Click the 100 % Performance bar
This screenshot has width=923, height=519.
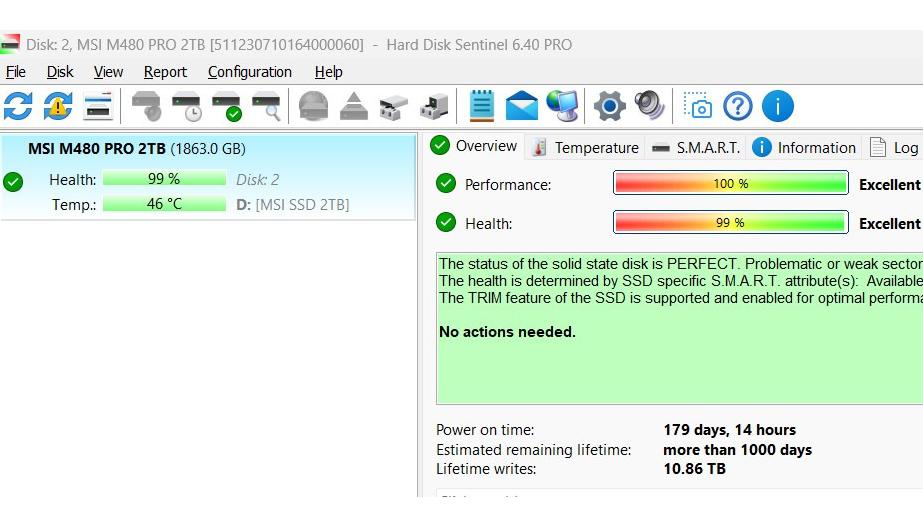[731, 183]
